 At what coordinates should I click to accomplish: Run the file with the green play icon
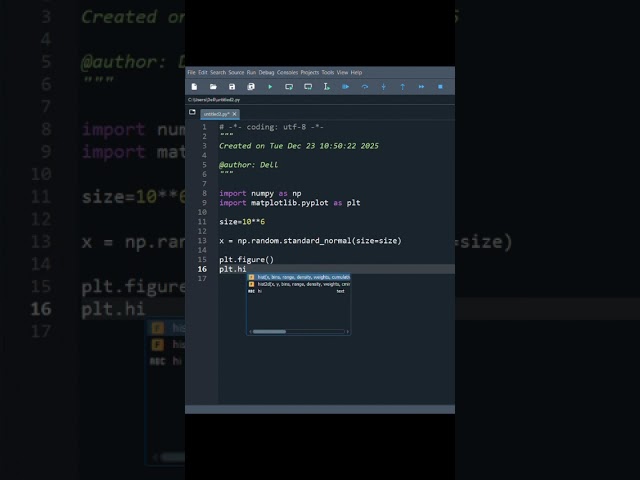(x=270, y=87)
